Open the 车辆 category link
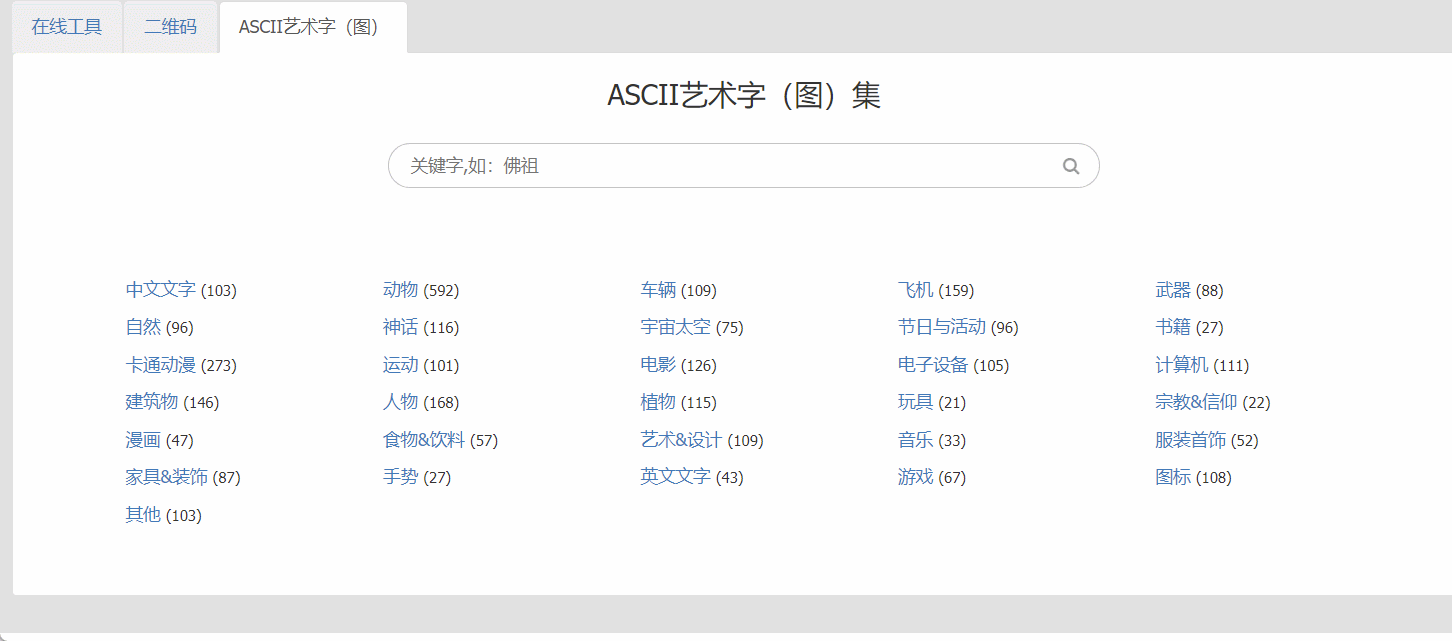Image resolution: width=1452 pixels, height=641 pixels. [x=658, y=290]
